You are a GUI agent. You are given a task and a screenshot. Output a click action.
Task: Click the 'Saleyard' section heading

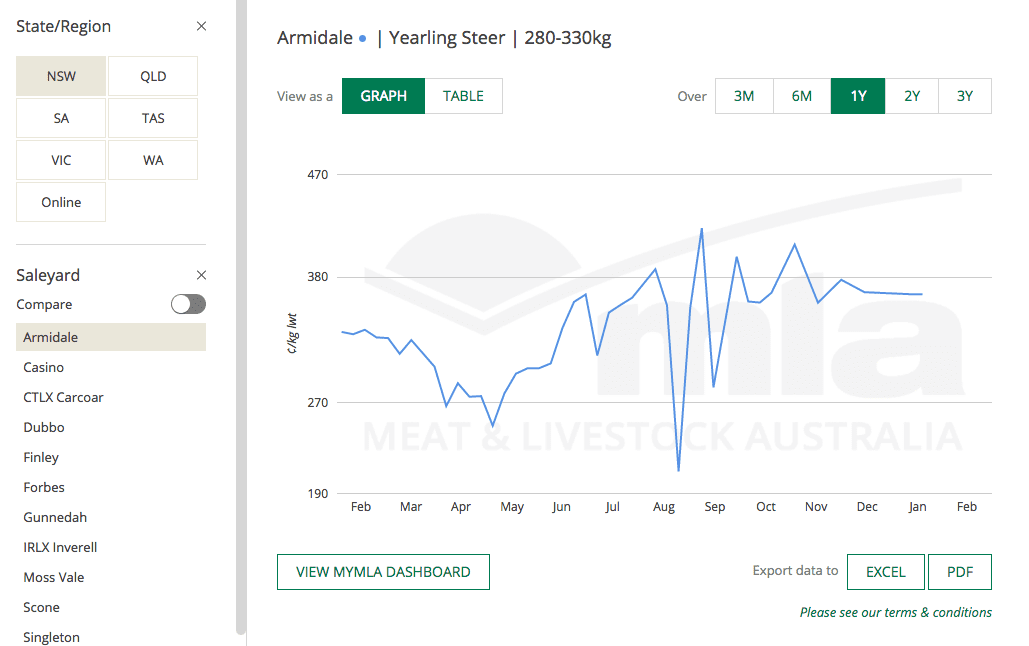click(48, 275)
